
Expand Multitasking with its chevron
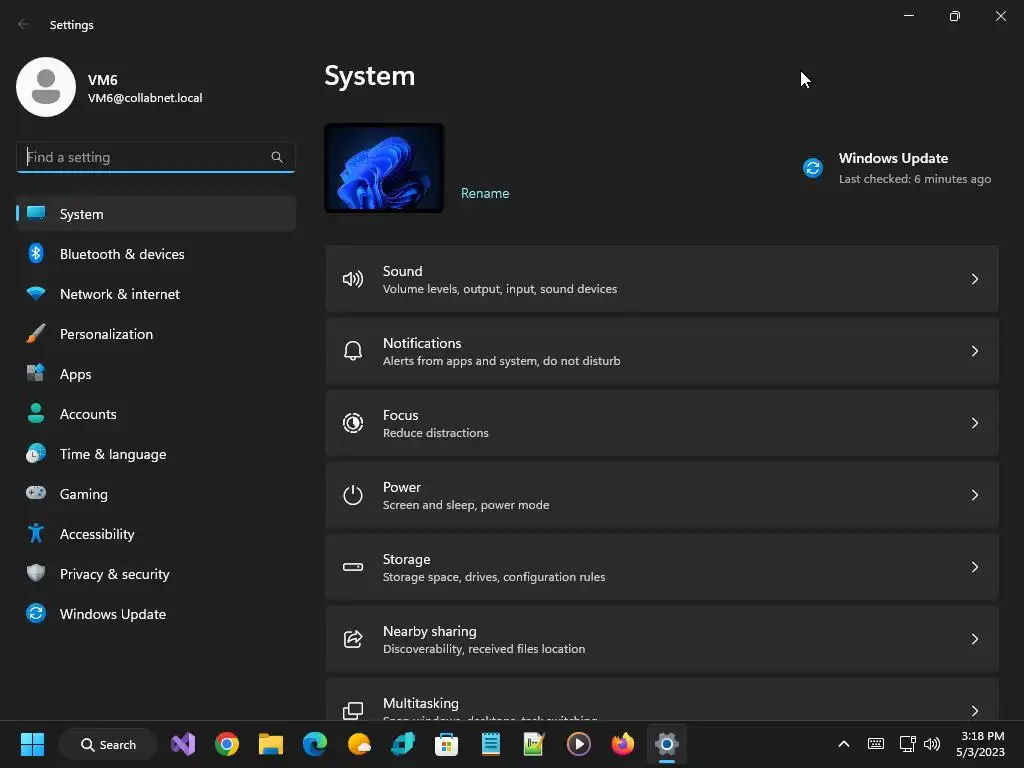click(974, 711)
